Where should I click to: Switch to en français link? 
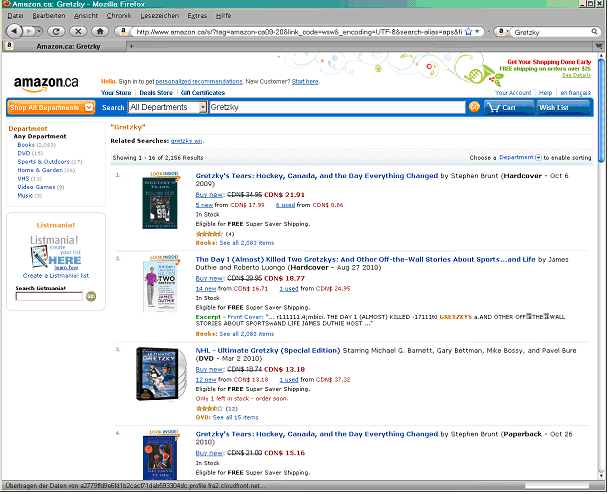(576, 93)
